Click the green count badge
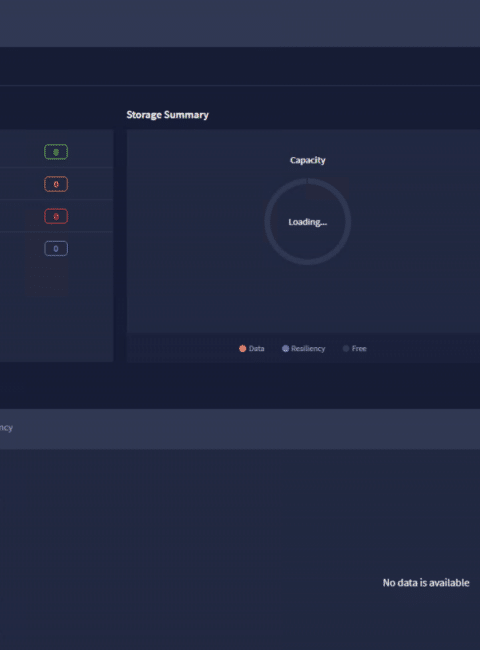 click(56, 152)
